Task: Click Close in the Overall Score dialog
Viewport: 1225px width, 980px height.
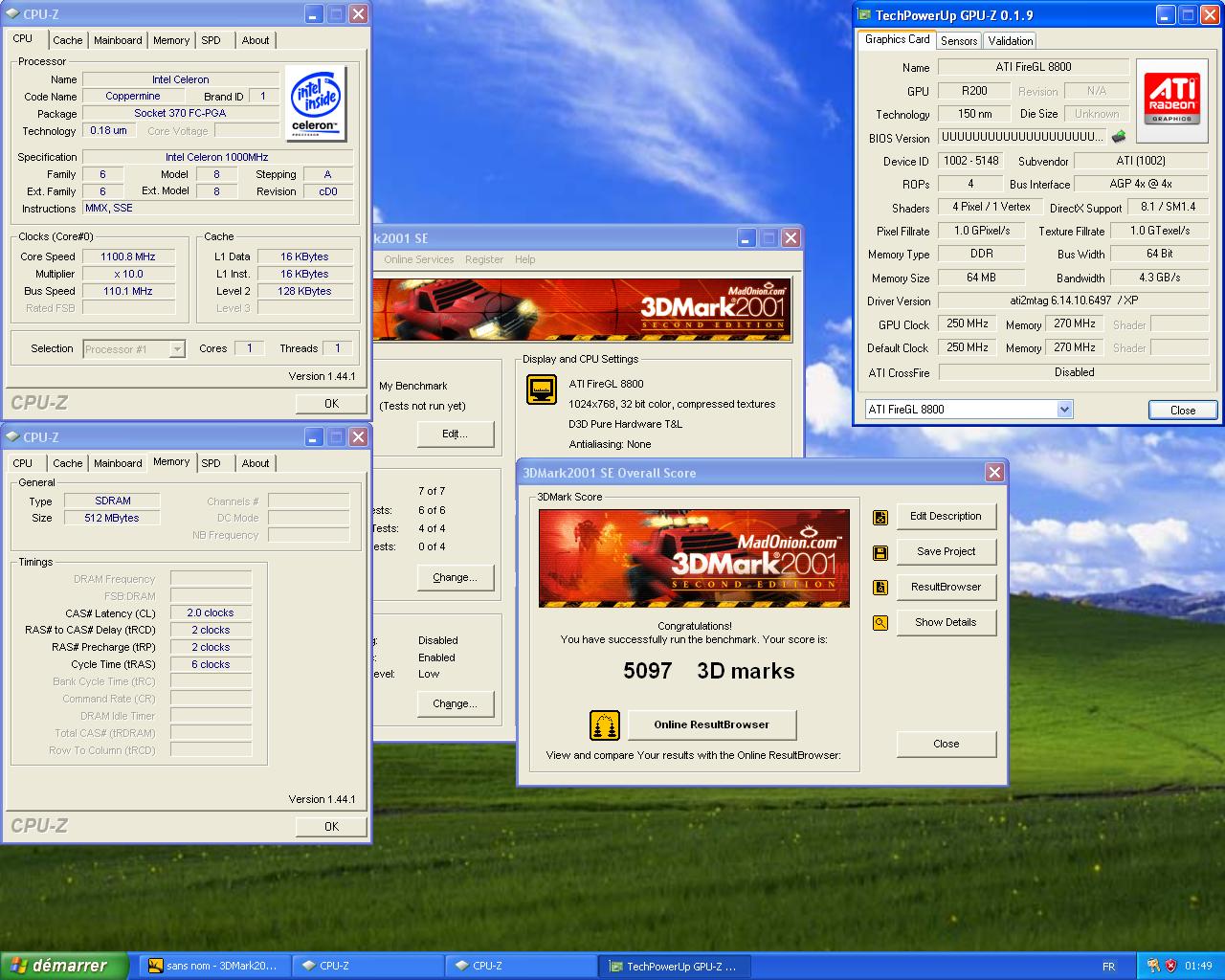Action: [x=946, y=745]
